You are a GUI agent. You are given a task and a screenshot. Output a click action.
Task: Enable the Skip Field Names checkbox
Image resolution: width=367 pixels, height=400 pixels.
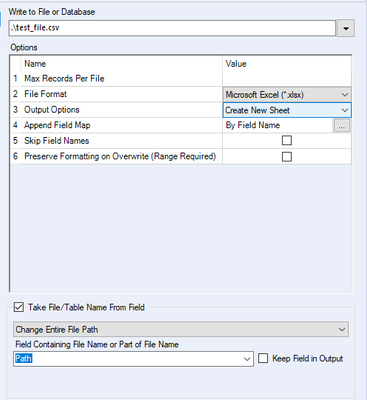point(287,140)
